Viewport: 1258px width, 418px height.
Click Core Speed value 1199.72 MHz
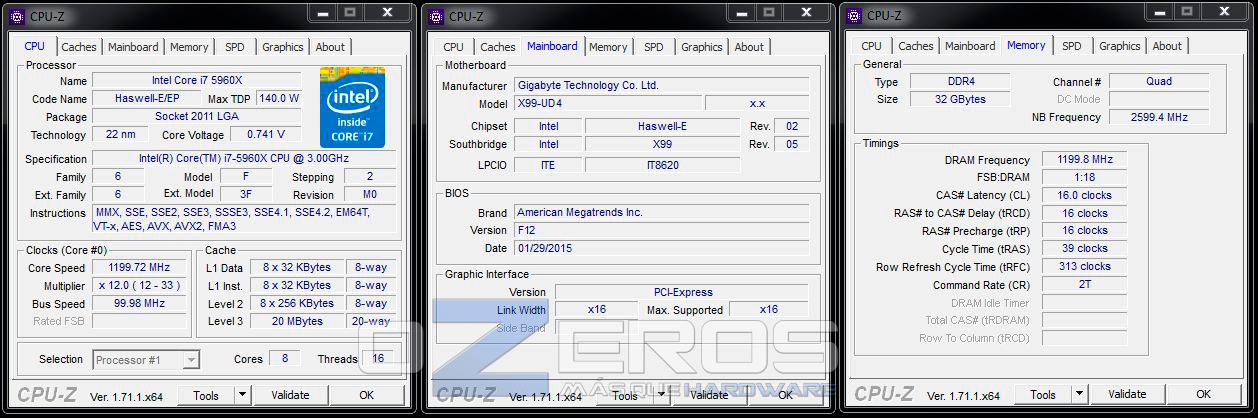[139, 268]
